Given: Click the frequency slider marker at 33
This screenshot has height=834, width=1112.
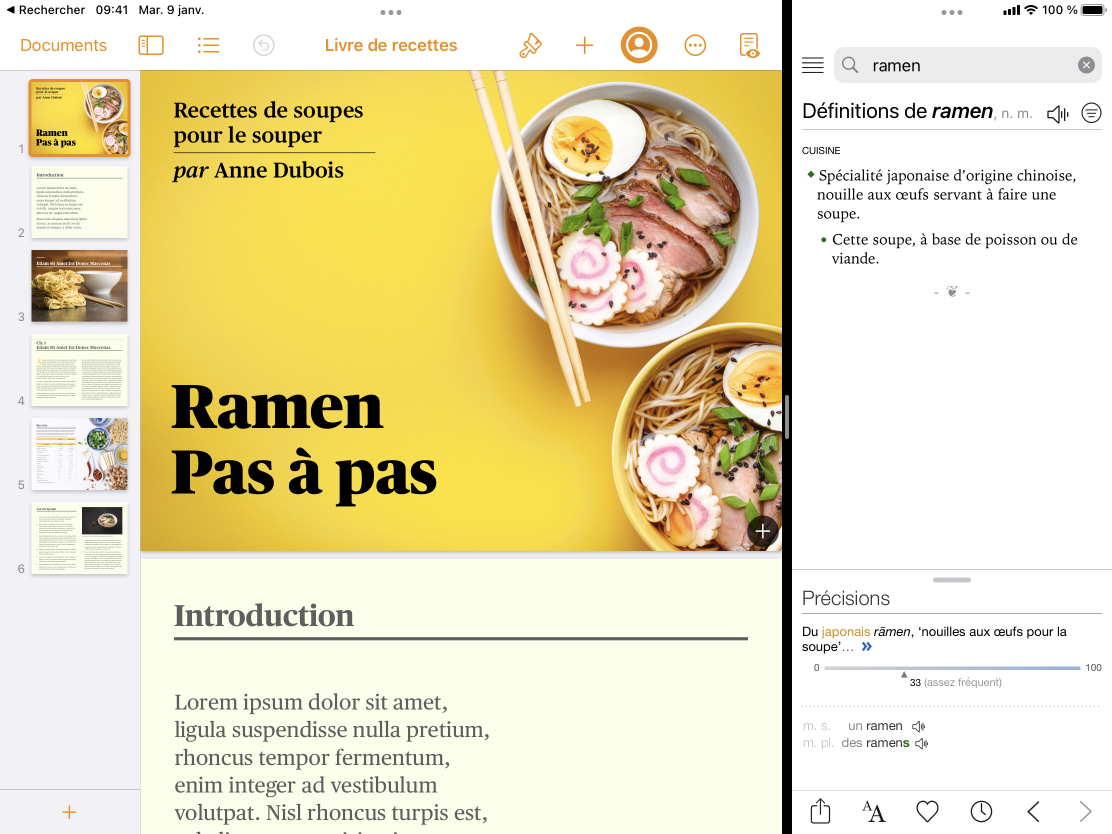Looking at the screenshot, I should (904, 675).
